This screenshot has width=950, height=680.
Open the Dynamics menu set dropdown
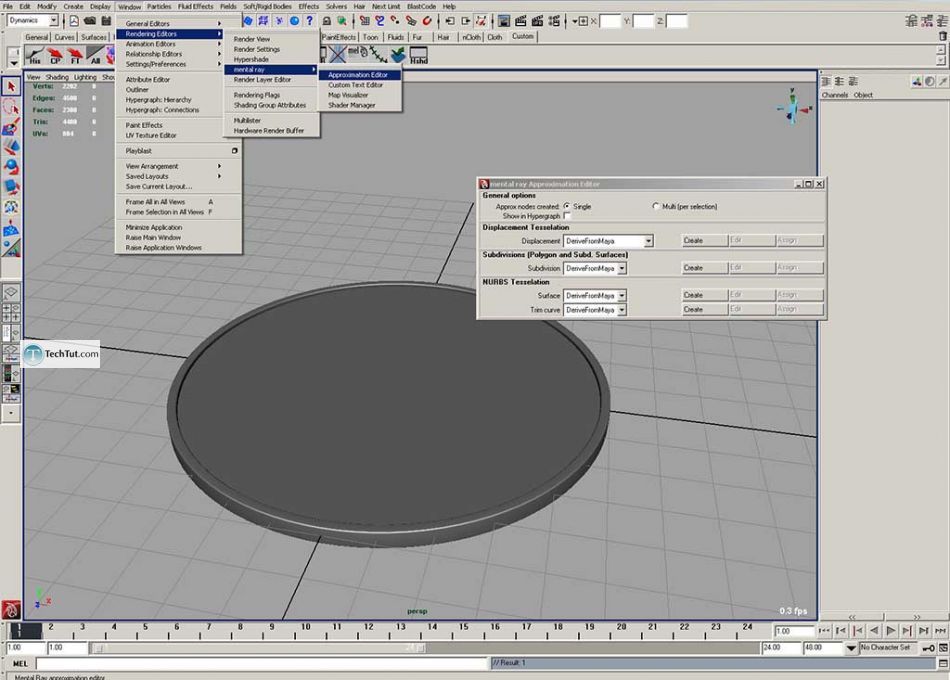pyautogui.click(x=33, y=21)
